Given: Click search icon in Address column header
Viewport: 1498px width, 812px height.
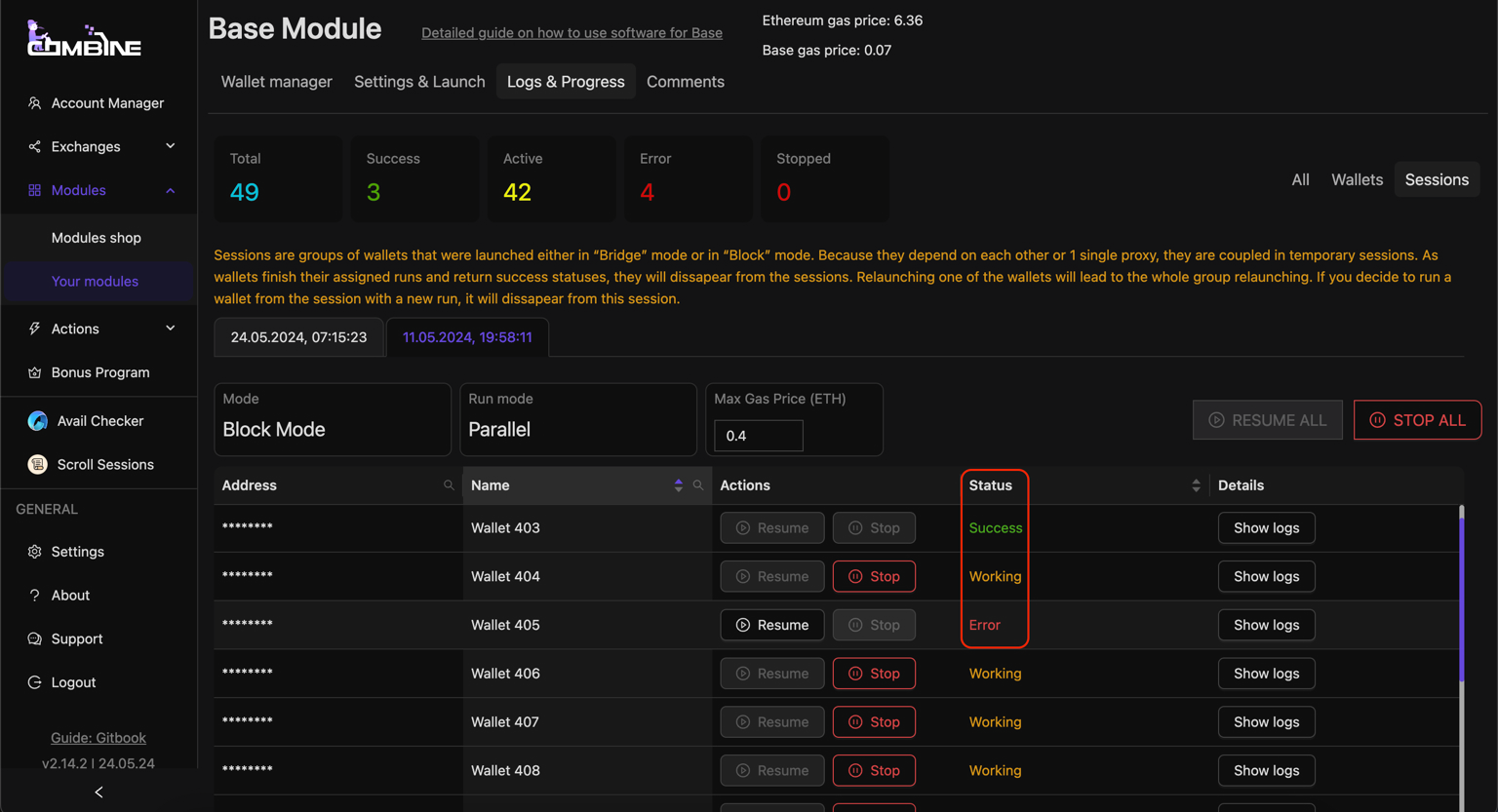Looking at the screenshot, I should click(x=449, y=485).
